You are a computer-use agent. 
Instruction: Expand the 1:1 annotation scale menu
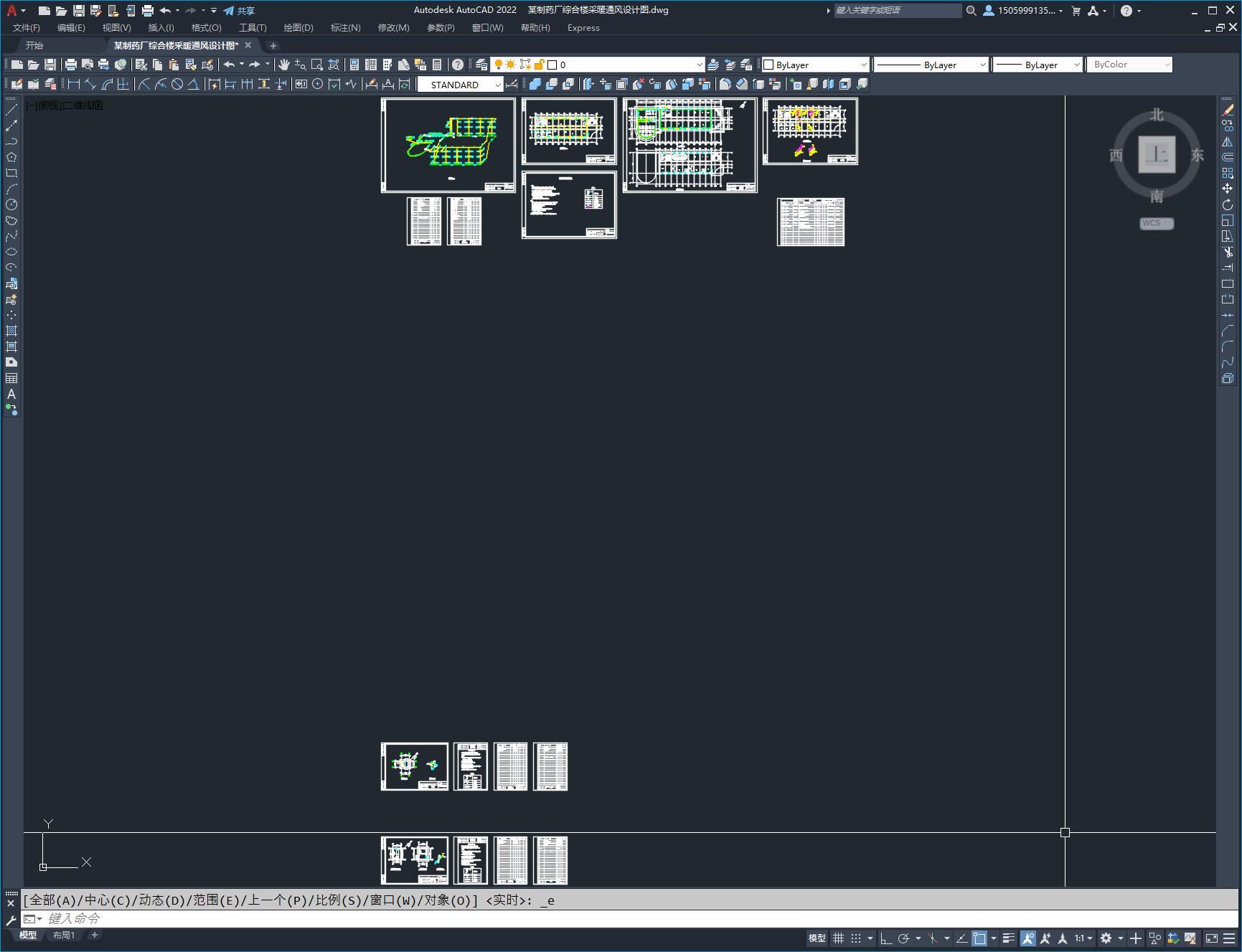[1083, 938]
